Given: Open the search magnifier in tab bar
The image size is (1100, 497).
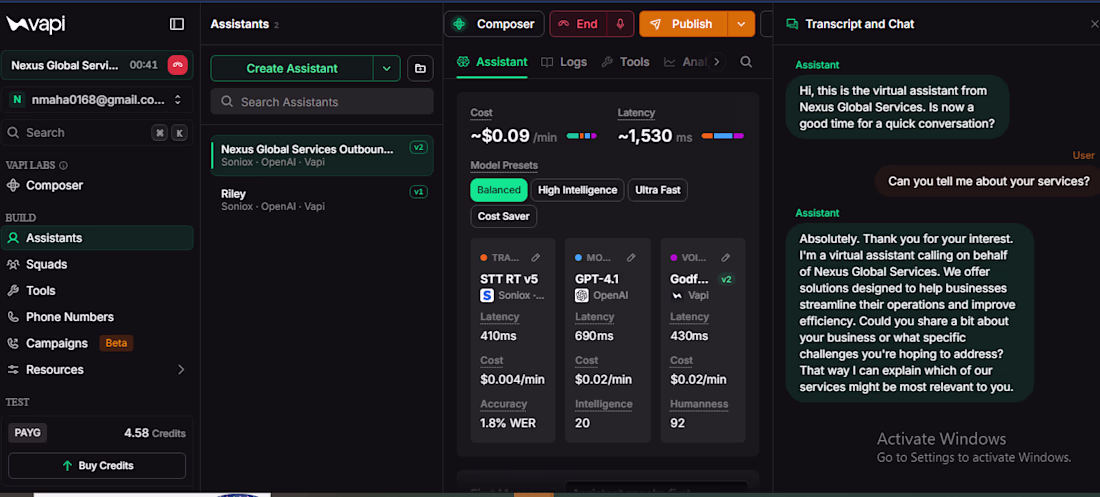Looking at the screenshot, I should (x=746, y=62).
